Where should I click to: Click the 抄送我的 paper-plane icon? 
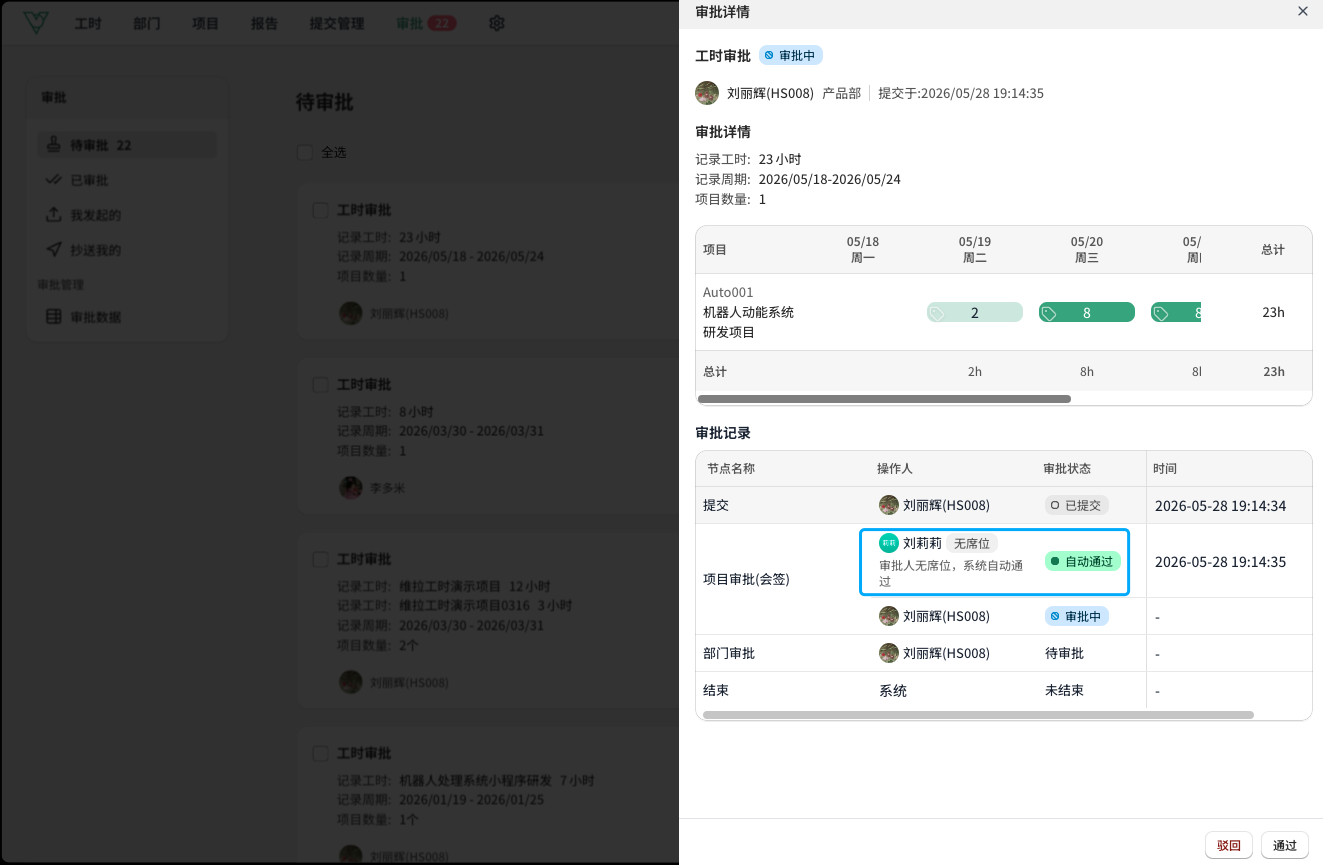coord(54,250)
